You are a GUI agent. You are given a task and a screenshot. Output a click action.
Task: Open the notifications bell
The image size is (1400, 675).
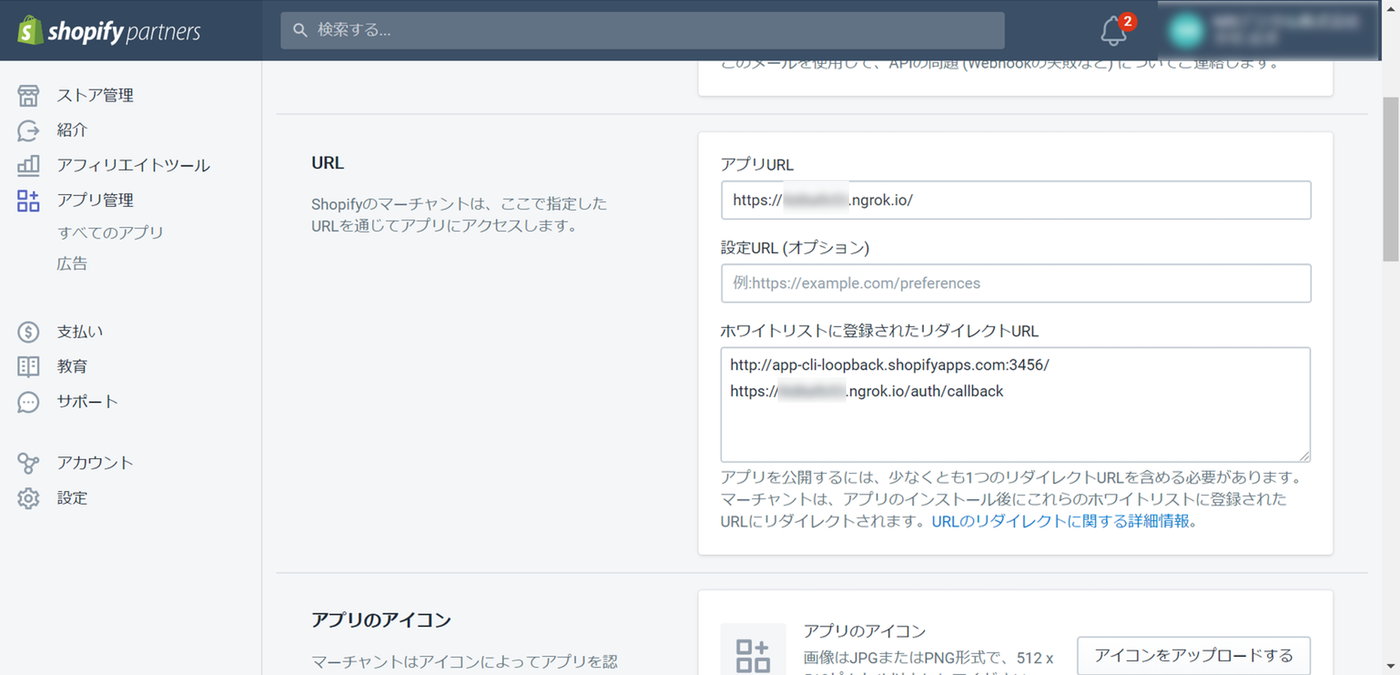(1113, 31)
